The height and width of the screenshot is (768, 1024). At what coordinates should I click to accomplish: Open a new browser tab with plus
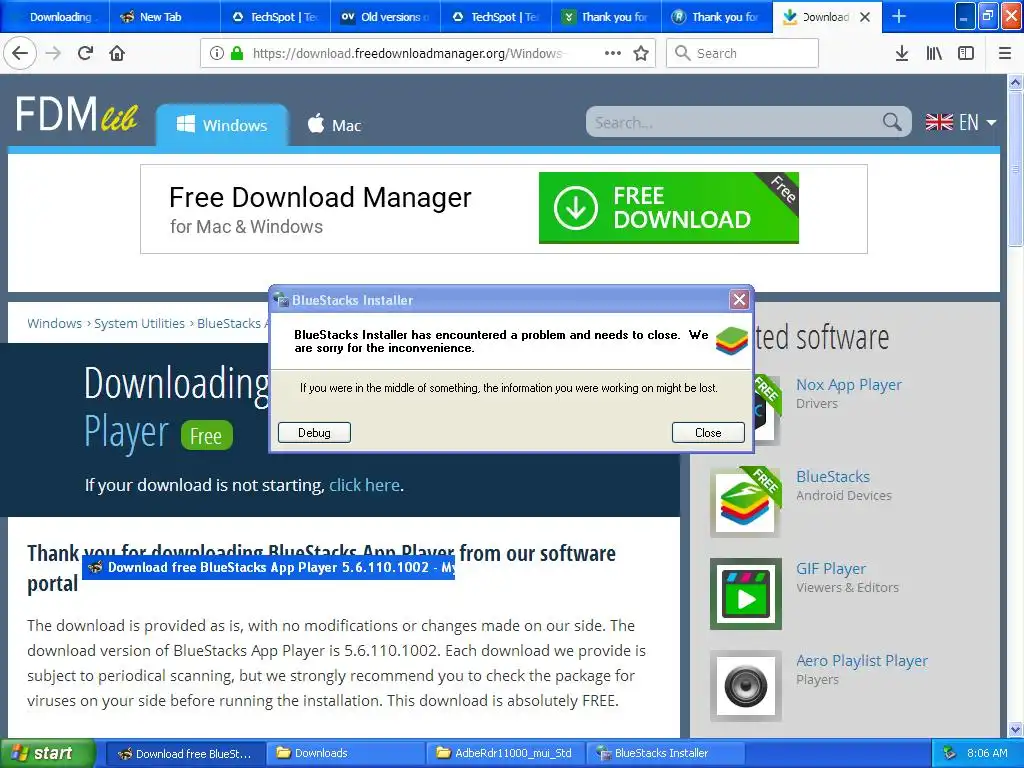coord(899,16)
